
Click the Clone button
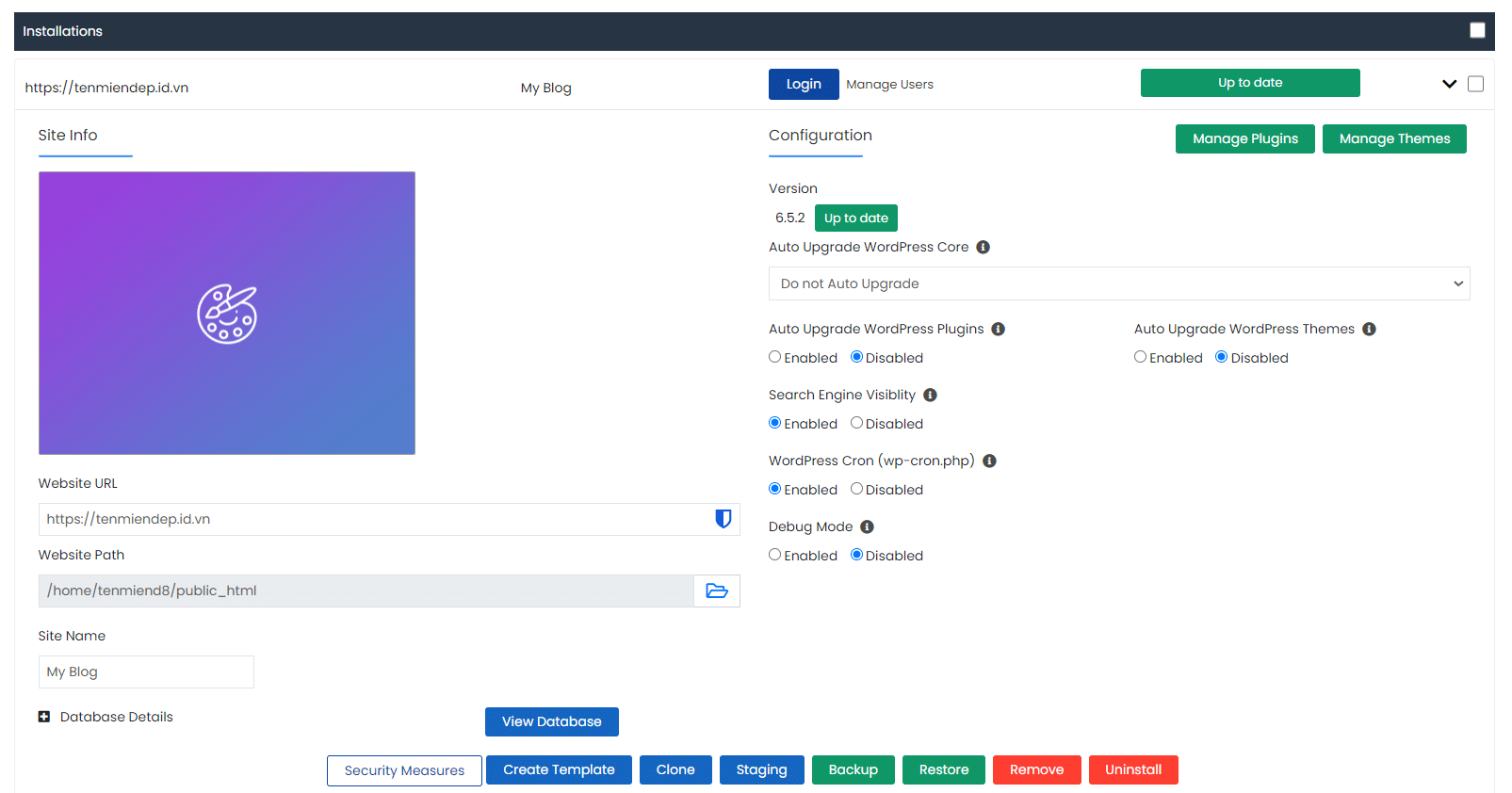coord(675,769)
